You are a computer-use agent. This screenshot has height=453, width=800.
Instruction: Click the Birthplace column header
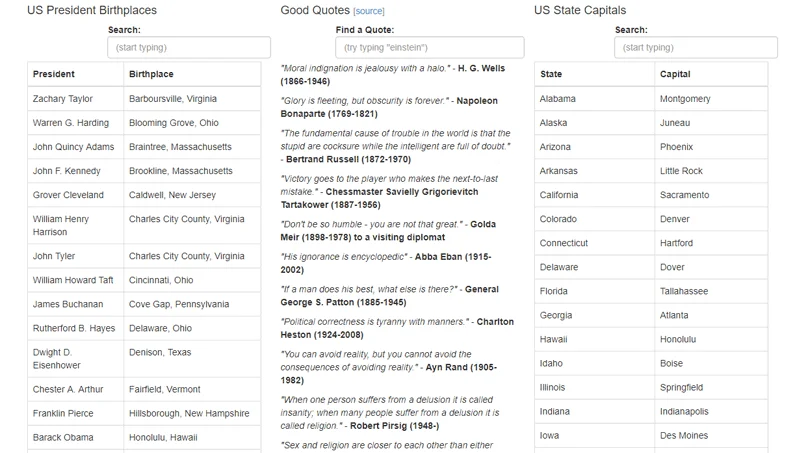pyautogui.click(x=151, y=74)
